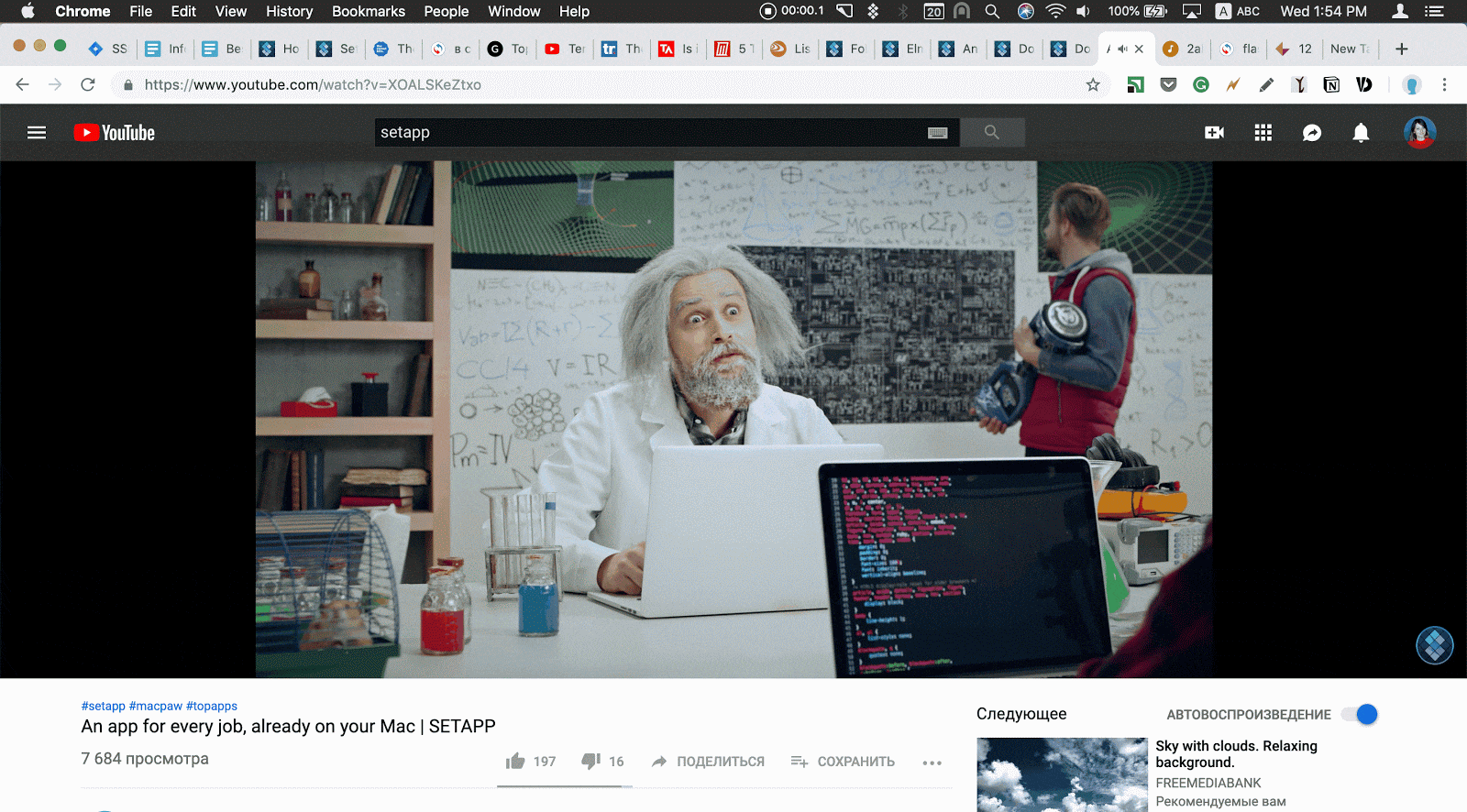Open the on-screen keyboard in search box
1467x812 pixels.
click(x=937, y=133)
